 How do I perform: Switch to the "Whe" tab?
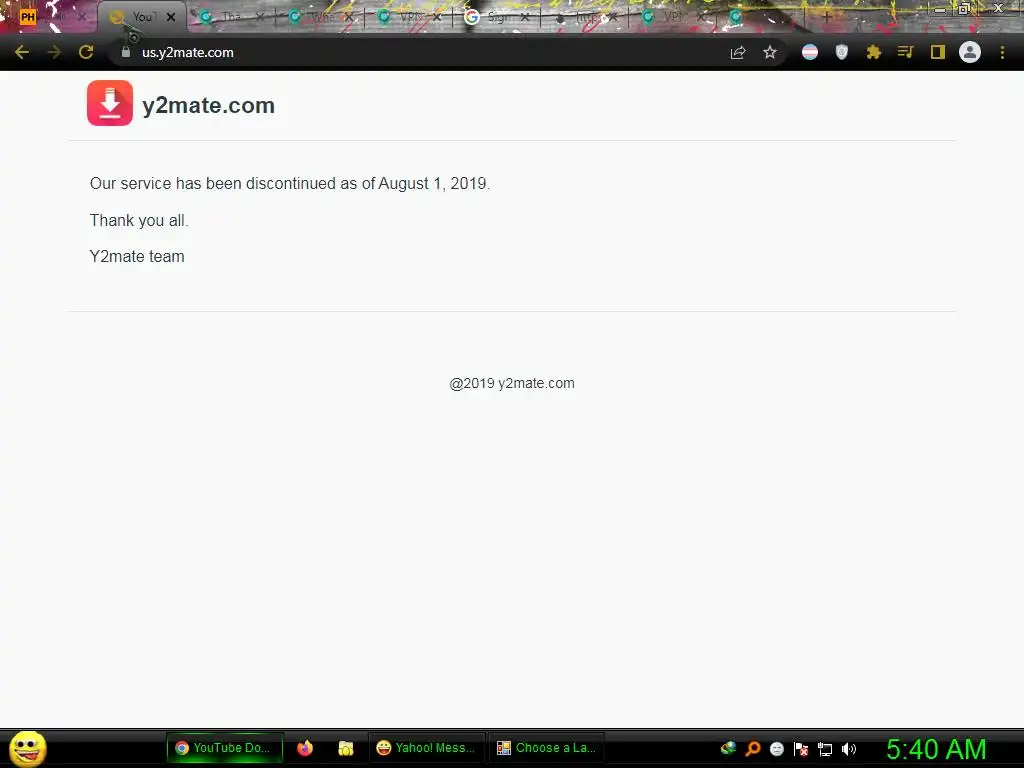click(320, 17)
